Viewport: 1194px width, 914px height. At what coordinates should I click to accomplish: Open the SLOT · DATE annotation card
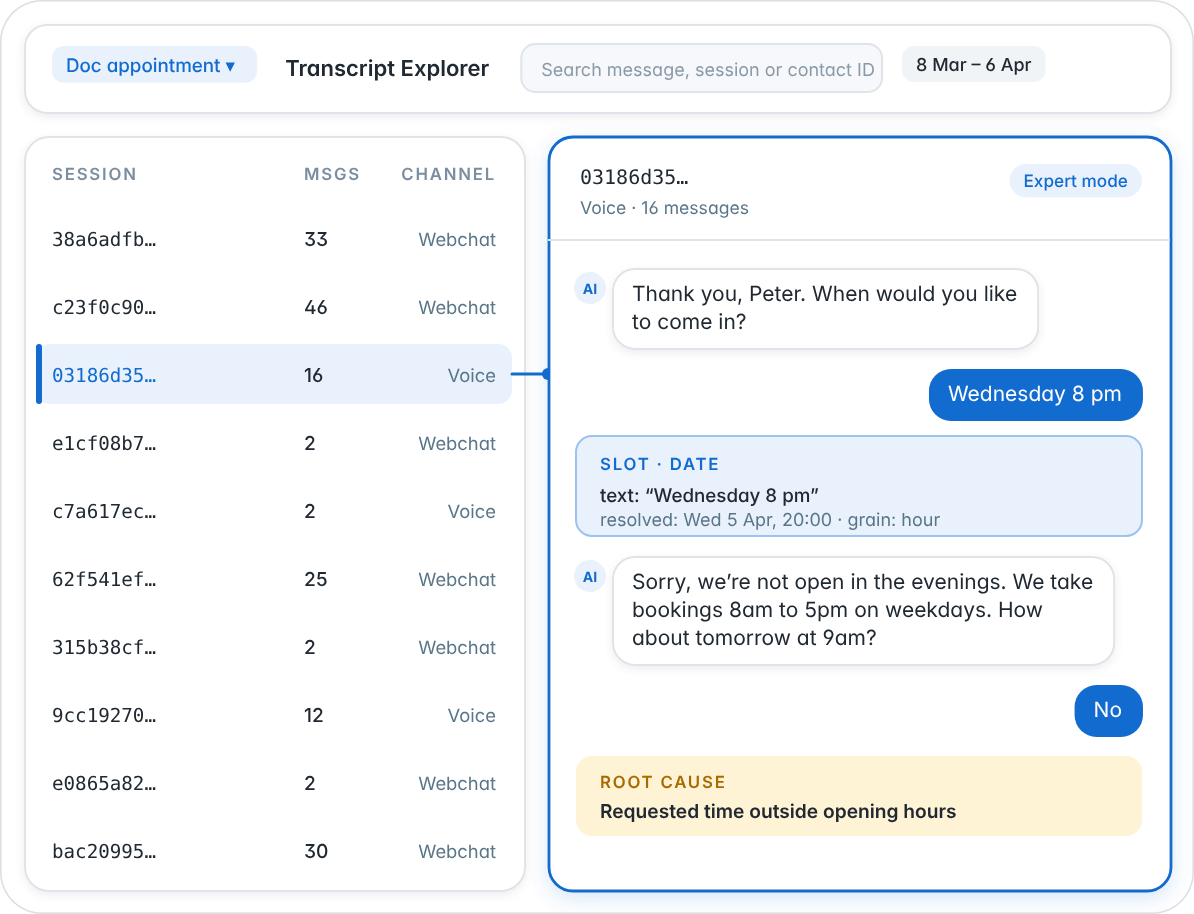tap(859, 486)
